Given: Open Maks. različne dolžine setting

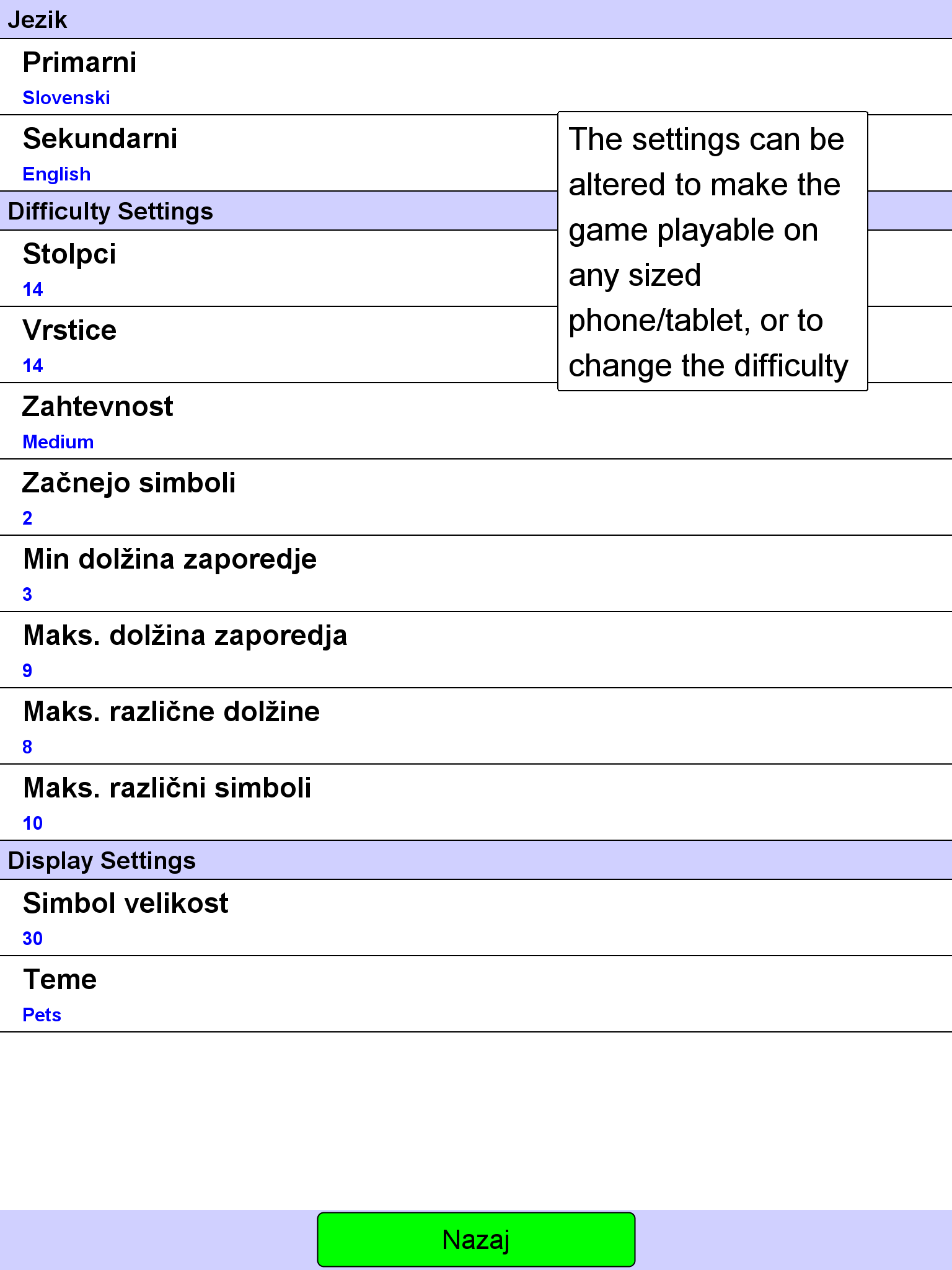Looking at the screenshot, I should (476, 726).
